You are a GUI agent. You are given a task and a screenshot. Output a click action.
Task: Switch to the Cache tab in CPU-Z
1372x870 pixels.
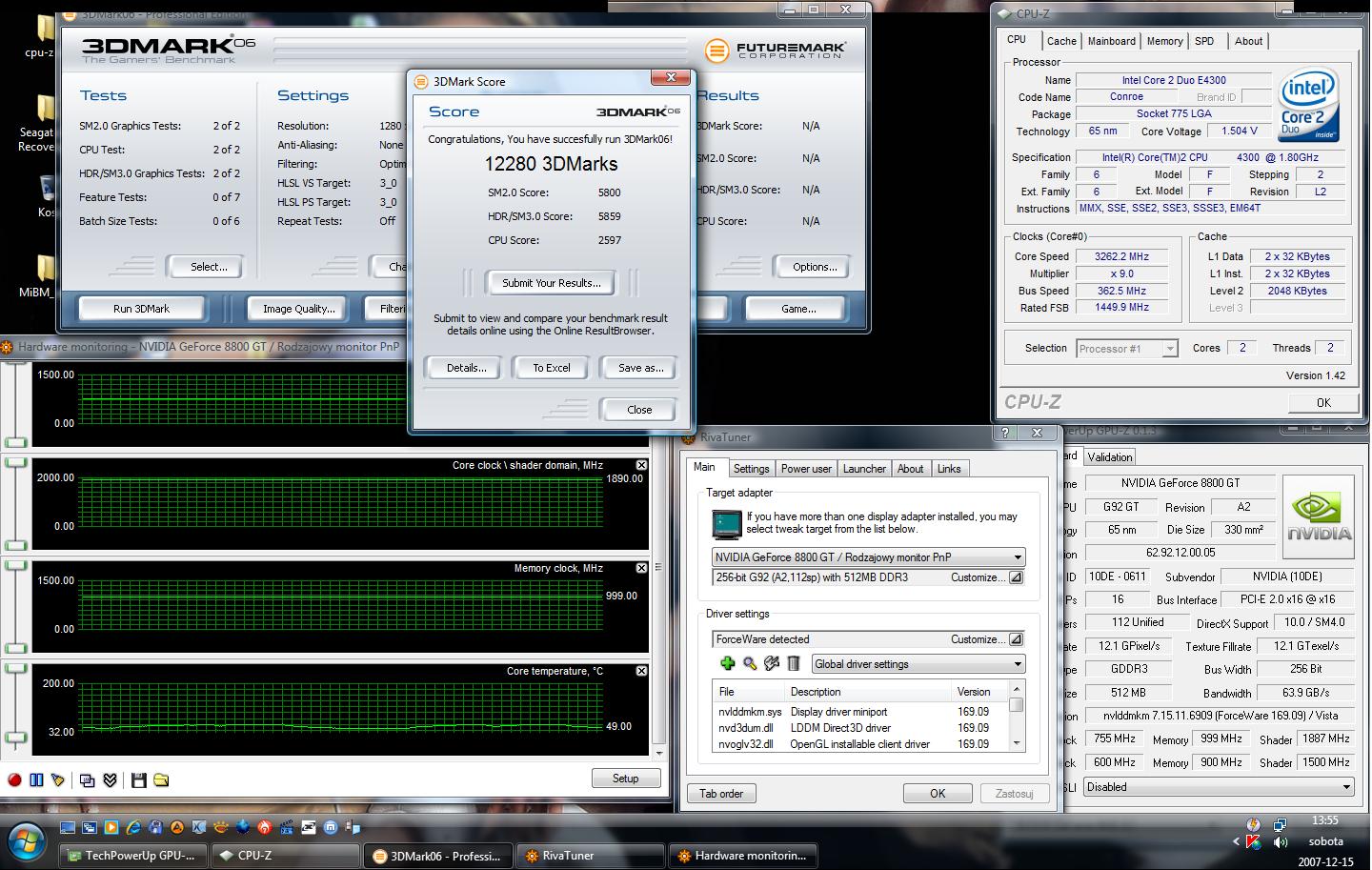click(1061, 41)
